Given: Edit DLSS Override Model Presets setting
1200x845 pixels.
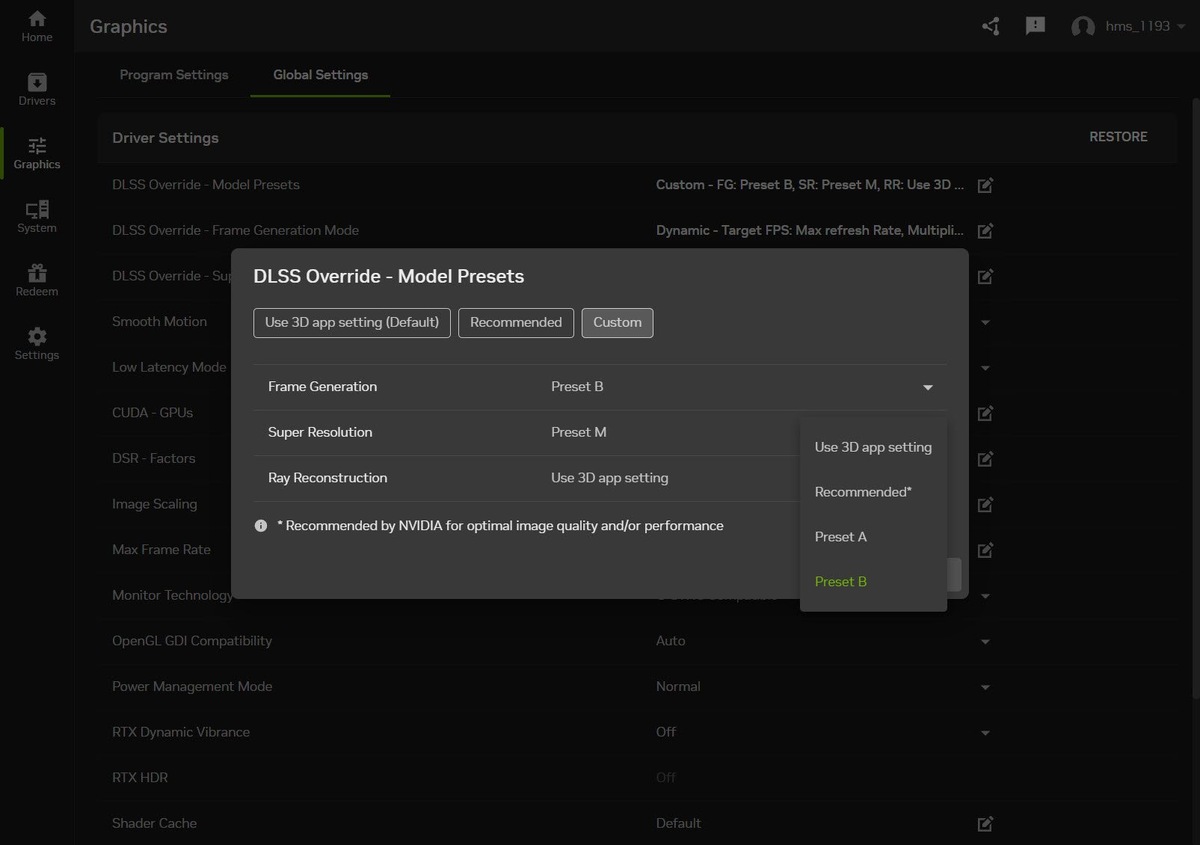Looking at the screenshot, I should (985, 185).
